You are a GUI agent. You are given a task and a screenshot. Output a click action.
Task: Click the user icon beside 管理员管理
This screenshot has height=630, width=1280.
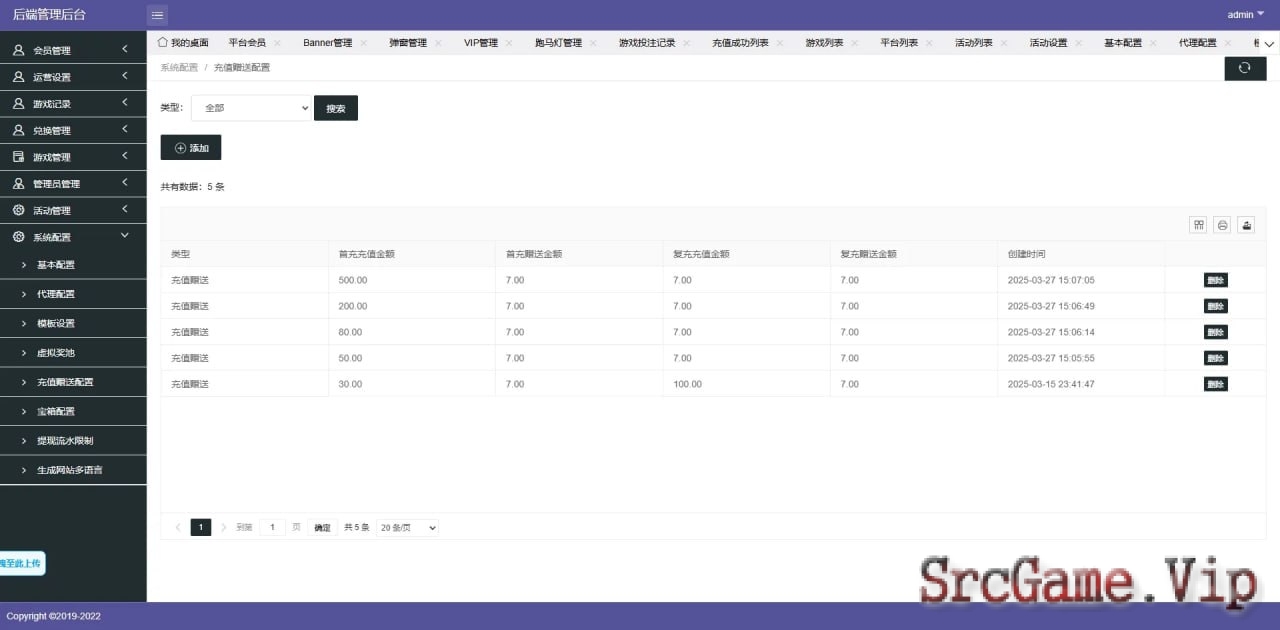pyautogui.click(x=18, y=184)
